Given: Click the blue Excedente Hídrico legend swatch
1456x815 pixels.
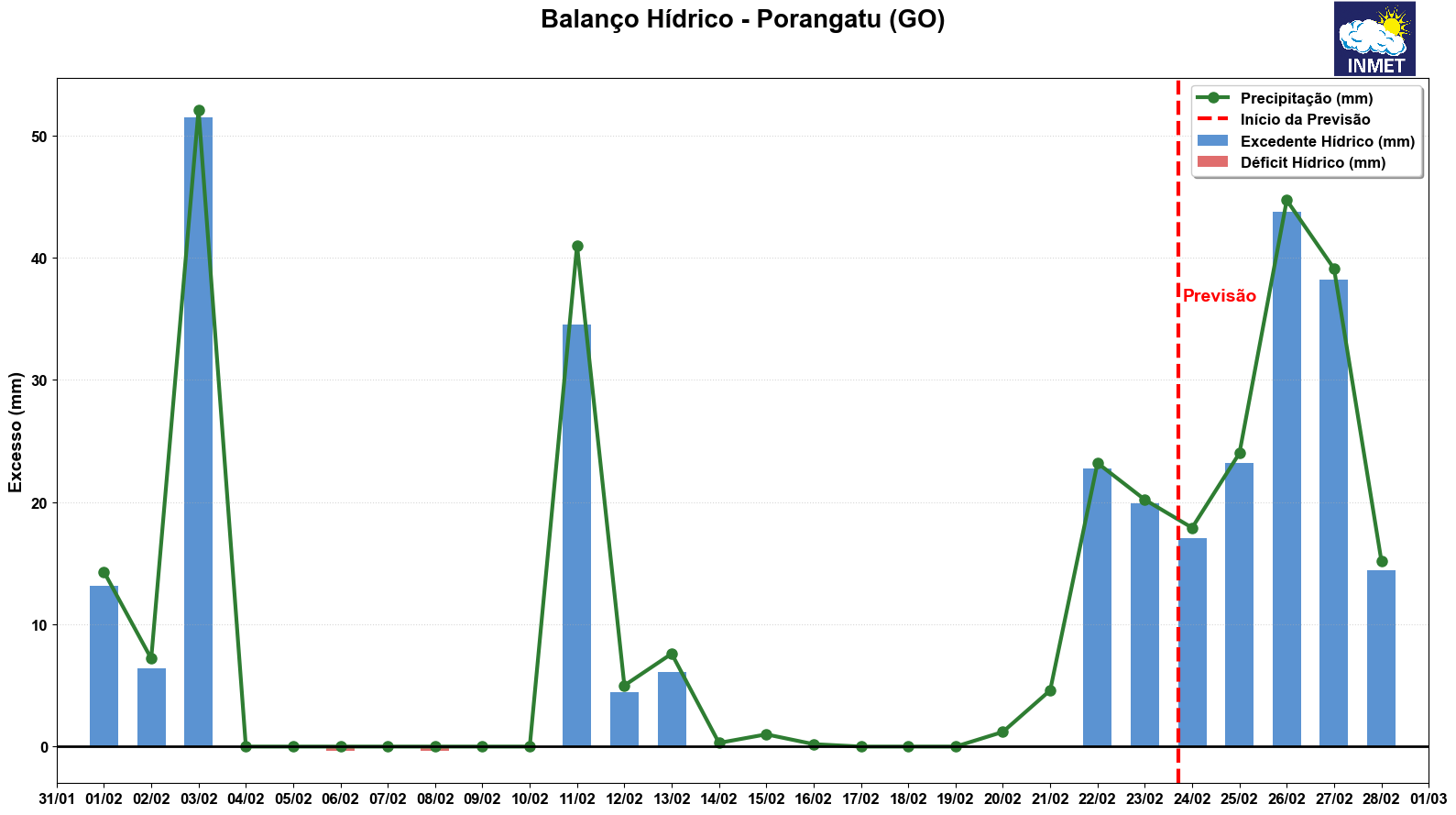Looking at the screenshot, I should [1212, 141].
